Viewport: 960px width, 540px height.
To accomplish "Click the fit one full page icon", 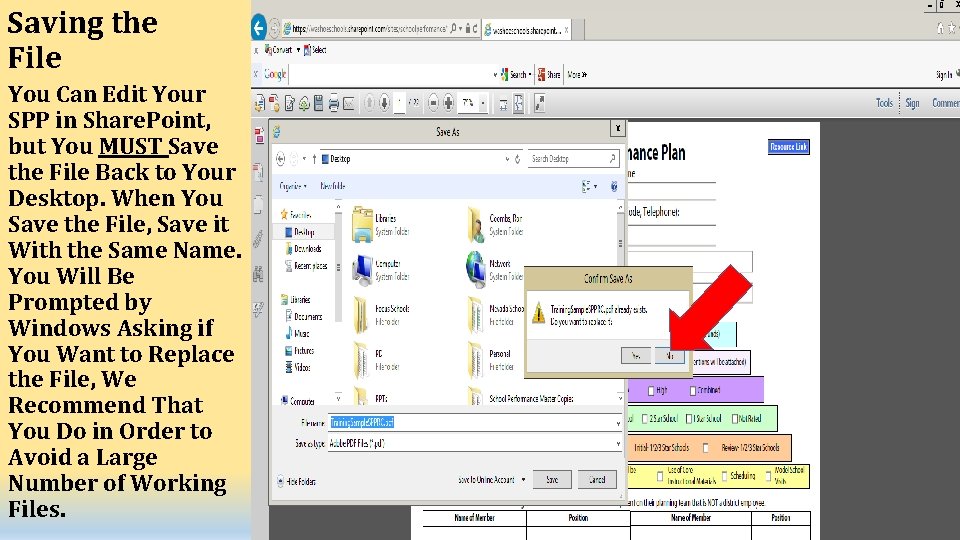I will pos(519,103).
